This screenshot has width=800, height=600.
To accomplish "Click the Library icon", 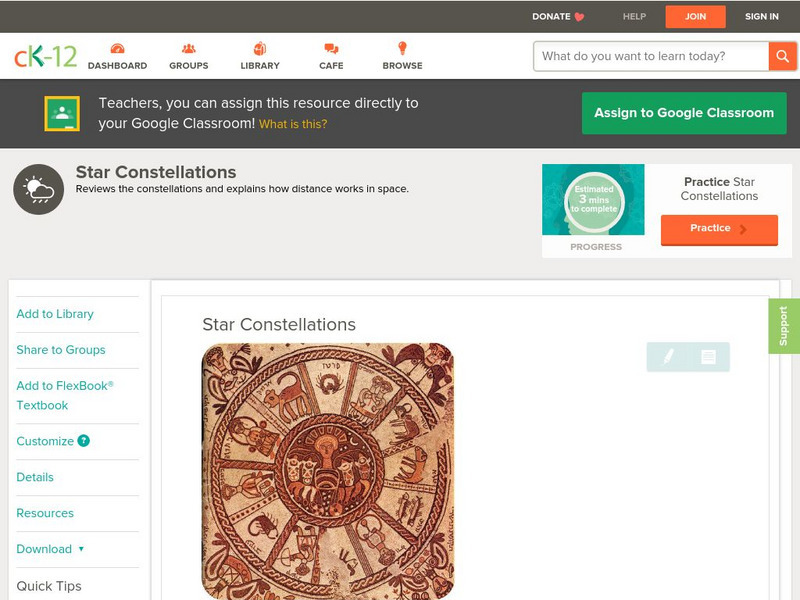I will click(x=260, y=49).
